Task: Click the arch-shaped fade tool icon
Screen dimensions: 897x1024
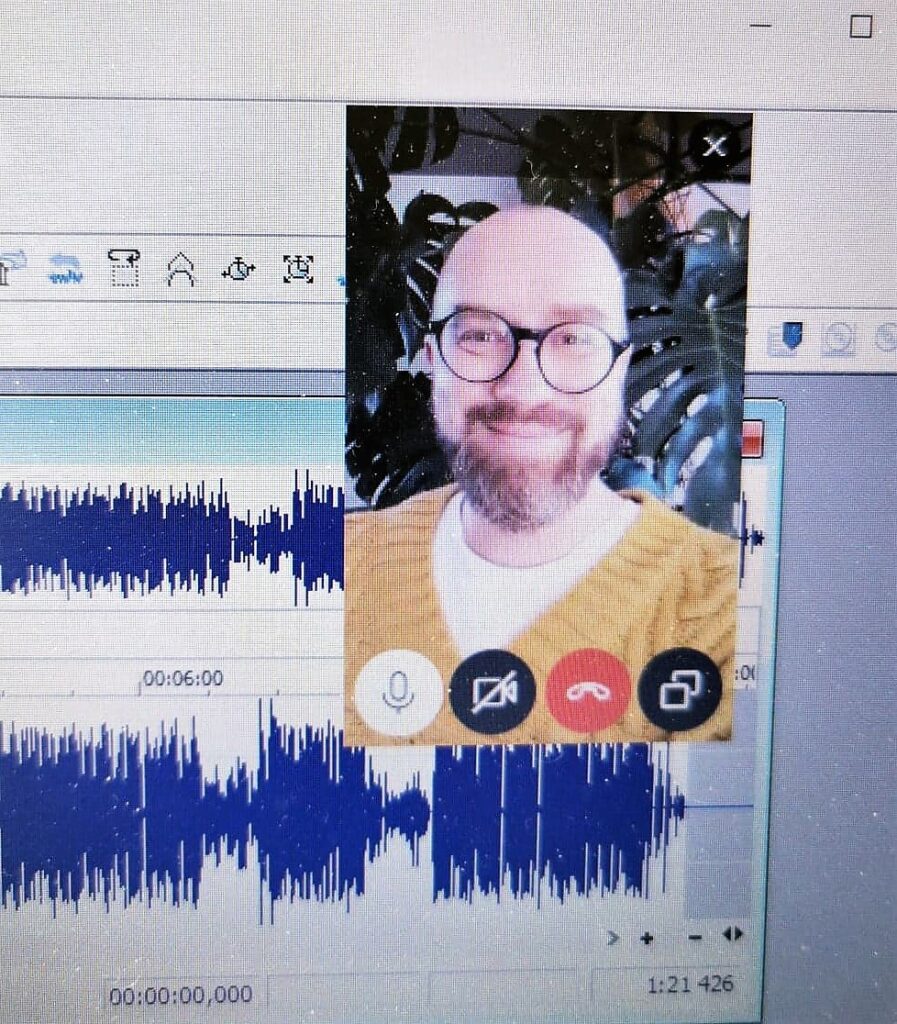Action: tap(180, 269)
